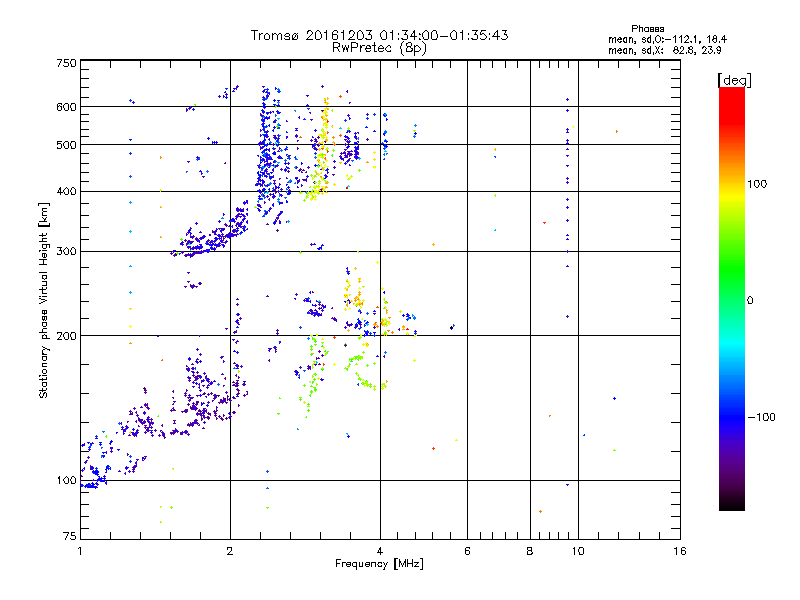Image resolution: width=800 pixels, height=600 pixels.
Task: Click the y-axis '500' tick label
Action: coord(66,145)
